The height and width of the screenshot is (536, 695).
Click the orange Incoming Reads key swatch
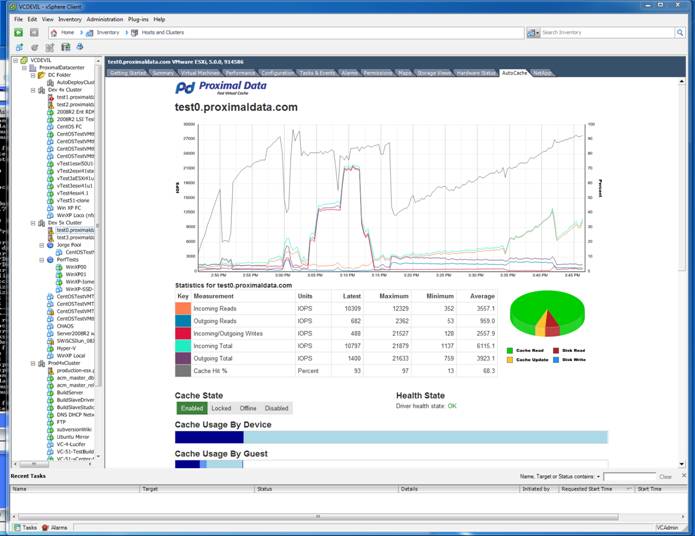(183, 309)
